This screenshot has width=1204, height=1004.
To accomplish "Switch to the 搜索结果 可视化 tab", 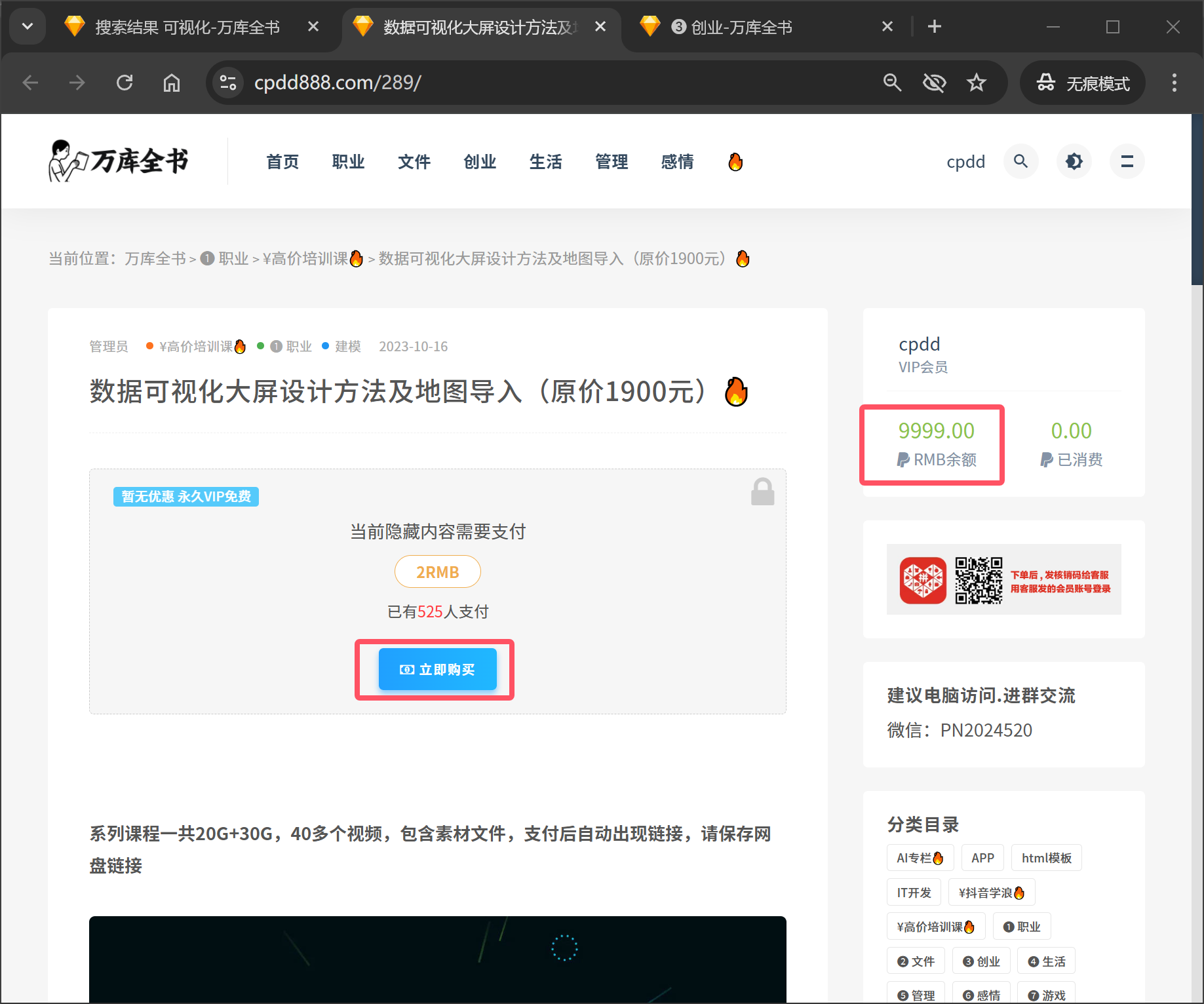I will [x=187, y=27].
